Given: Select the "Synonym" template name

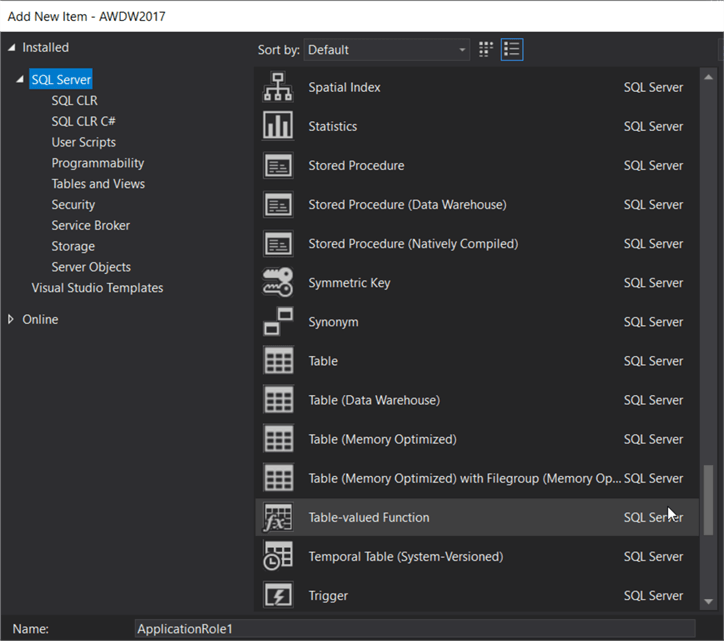Looking at the screenshot, I should pos(333,322).
